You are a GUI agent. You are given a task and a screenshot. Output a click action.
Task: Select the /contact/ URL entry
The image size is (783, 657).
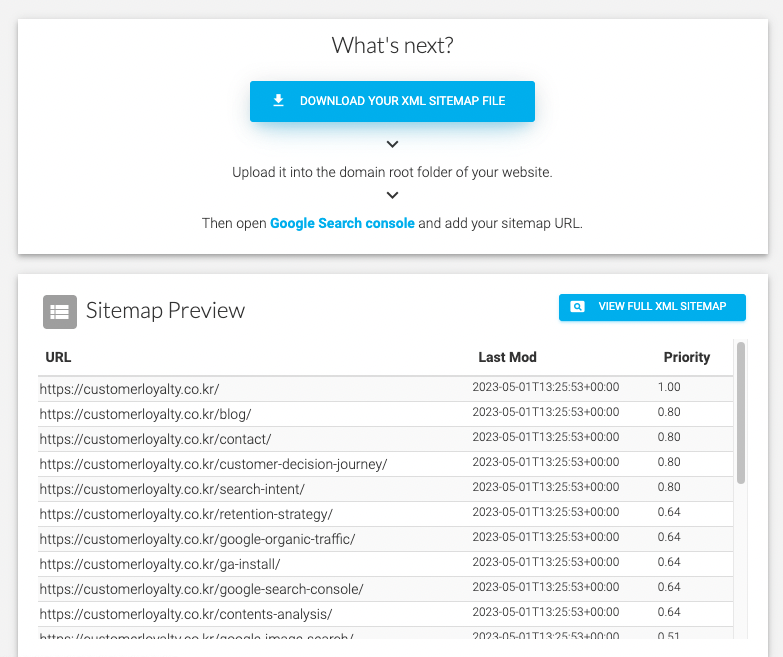(155, 439)
